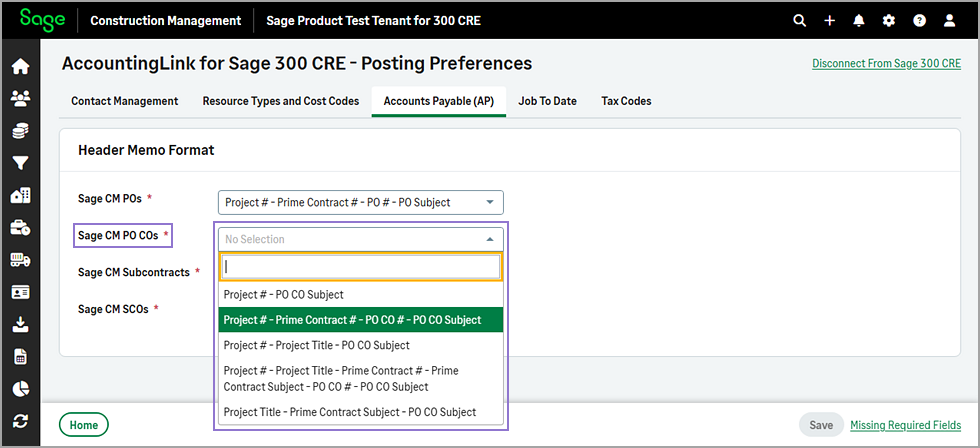Open the coins stack icon in sidebar
The width and height of the screenshot is (980, 448).
pos(21,131)
